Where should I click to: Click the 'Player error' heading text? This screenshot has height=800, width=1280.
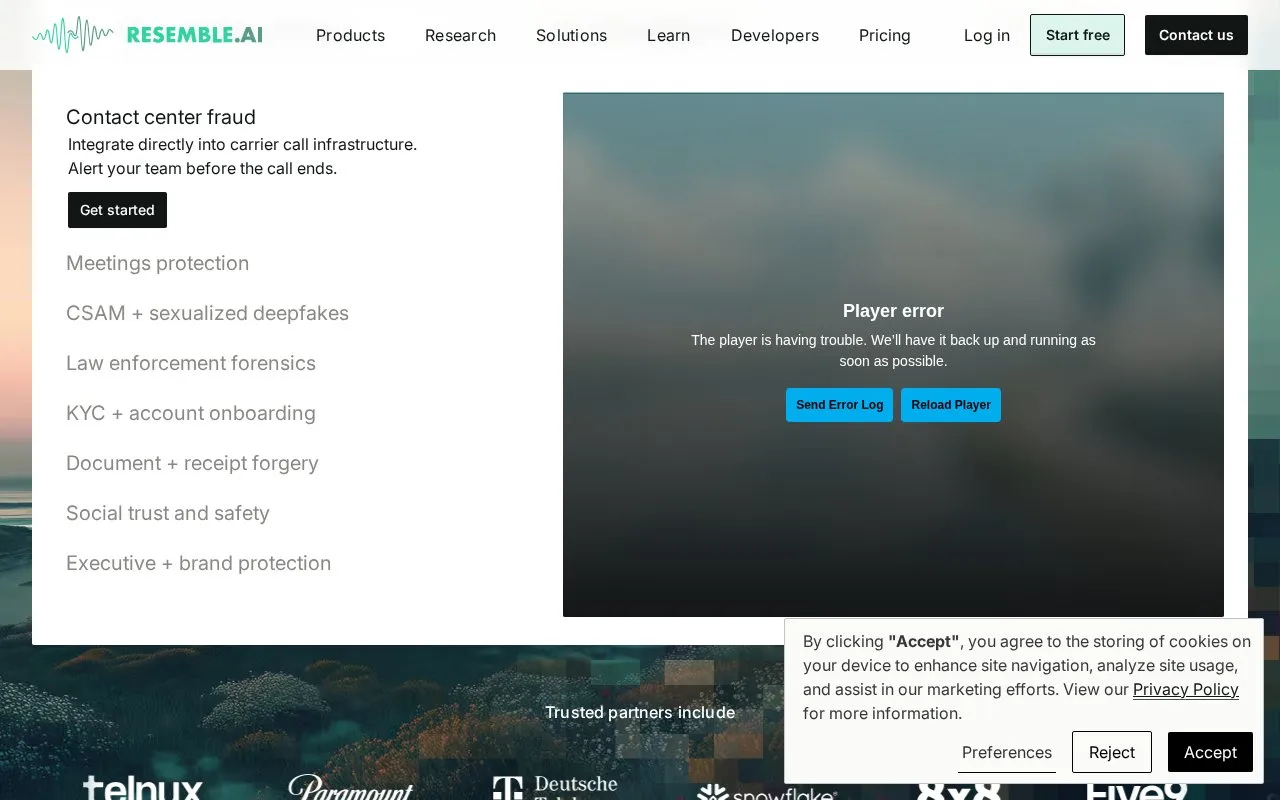click(893, 311)
